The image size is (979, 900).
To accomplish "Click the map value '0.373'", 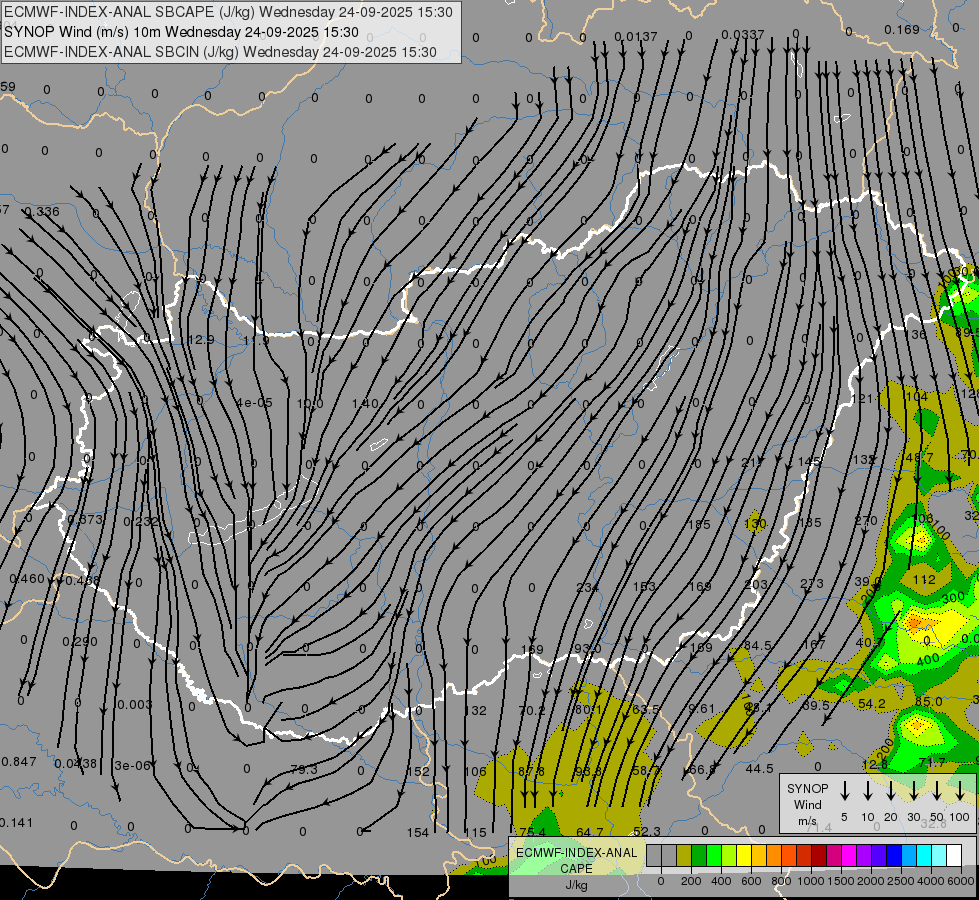I will (x=85, y=520).
